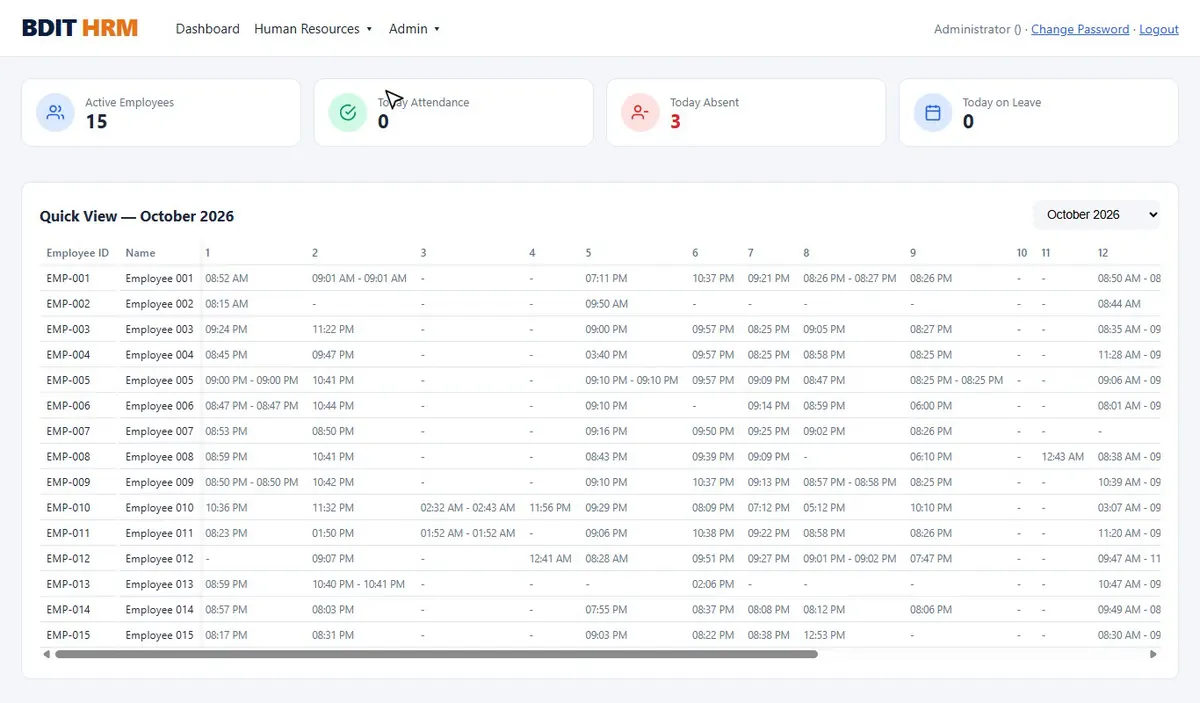Click the 09:01 PM - 09:02 PM entry

point(850,559)
